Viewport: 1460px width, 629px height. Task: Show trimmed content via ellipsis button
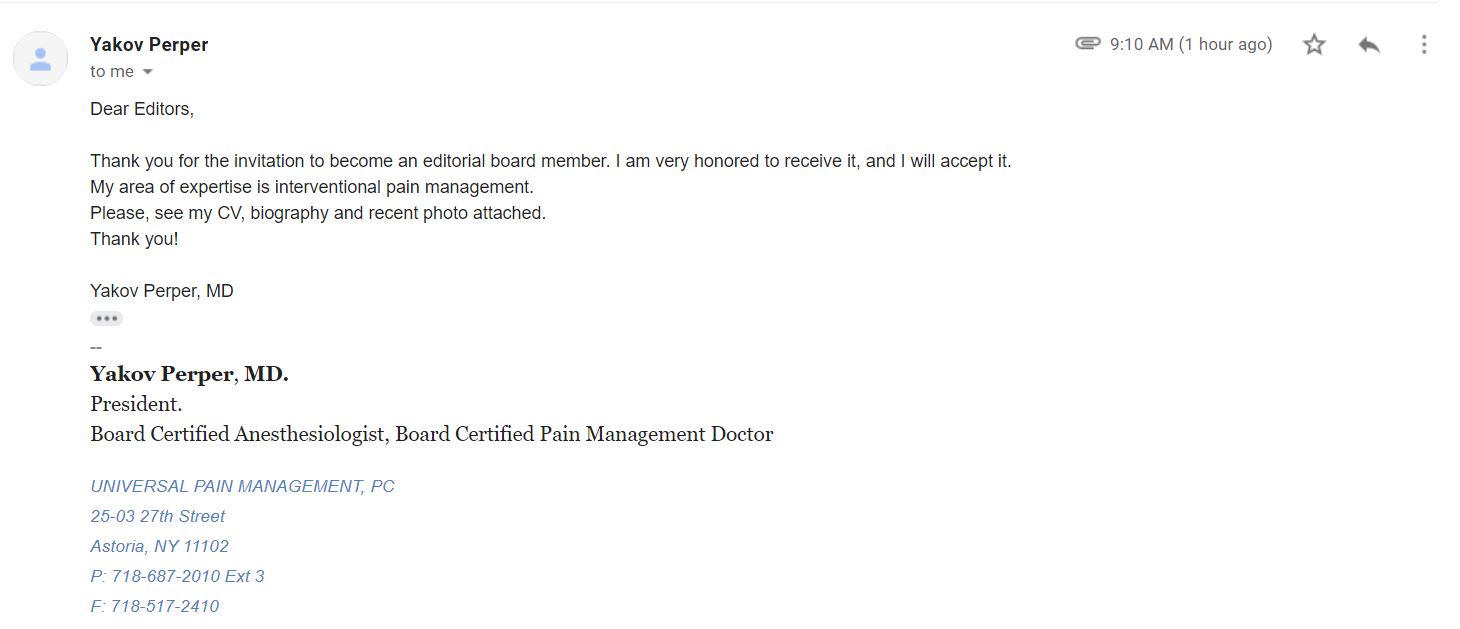point(106,319)
